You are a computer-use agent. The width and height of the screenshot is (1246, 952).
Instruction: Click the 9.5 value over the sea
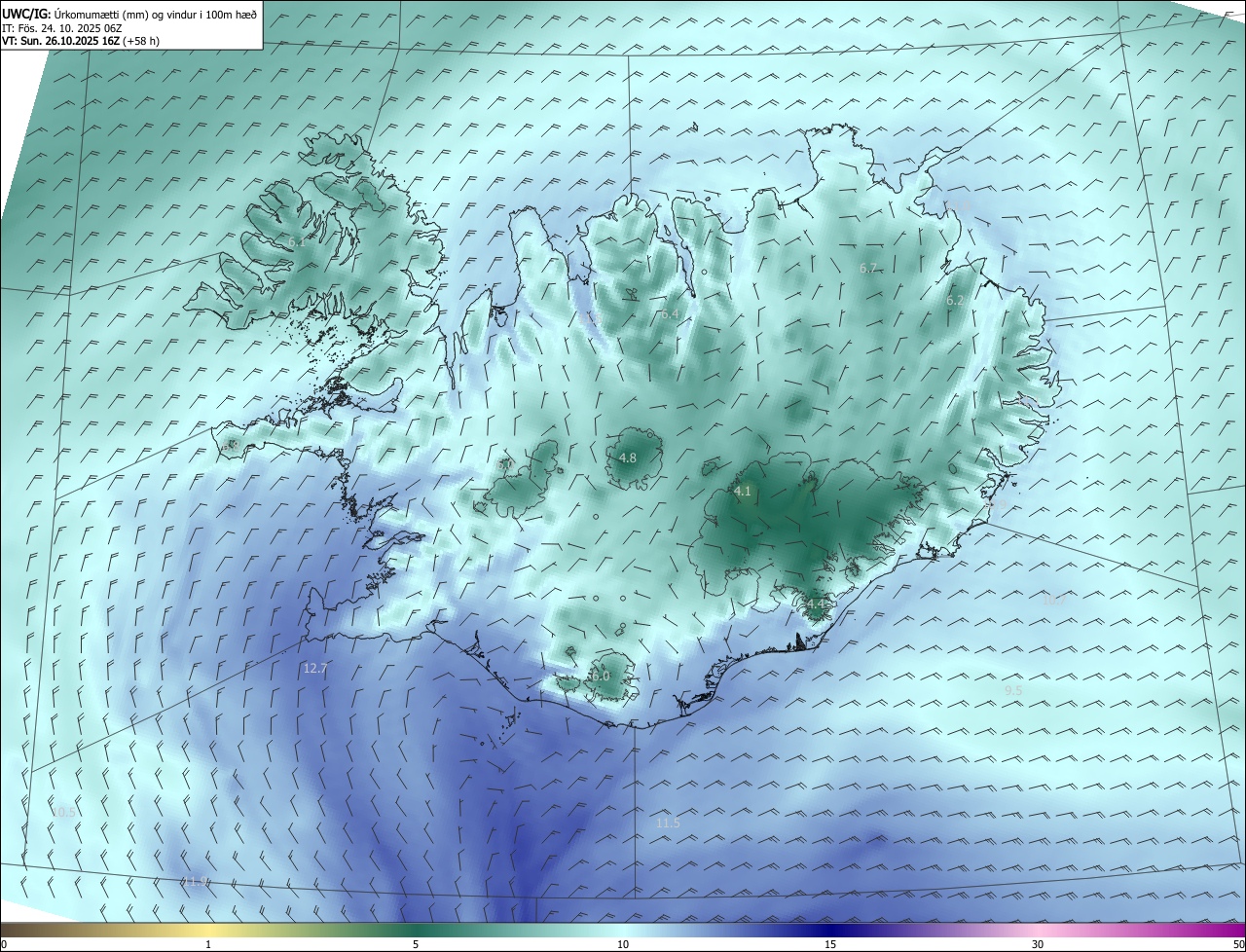click(1013, 690)
